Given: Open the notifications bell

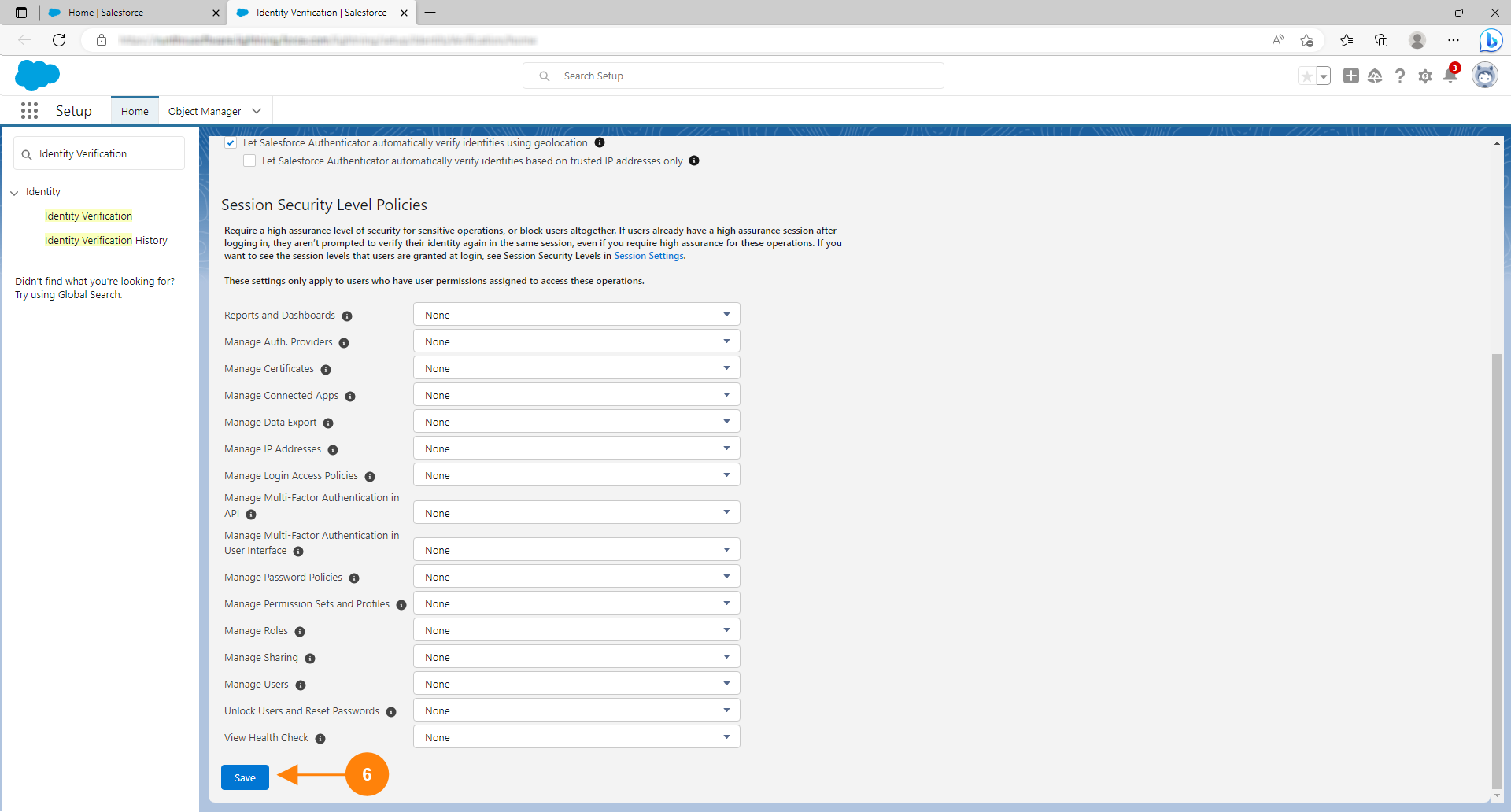Looking at the screenshot, I should pos(1450,76).
